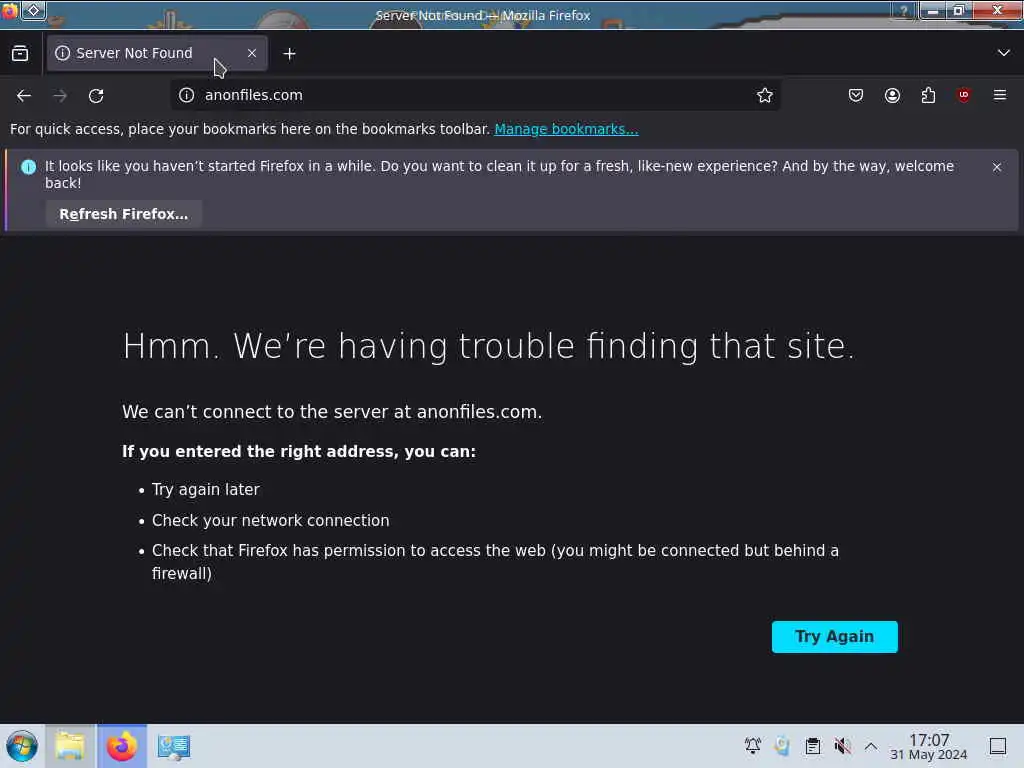Click "We can't connect to the server" text
This screenshot has height=768, width=1024.
coord(332,412)
